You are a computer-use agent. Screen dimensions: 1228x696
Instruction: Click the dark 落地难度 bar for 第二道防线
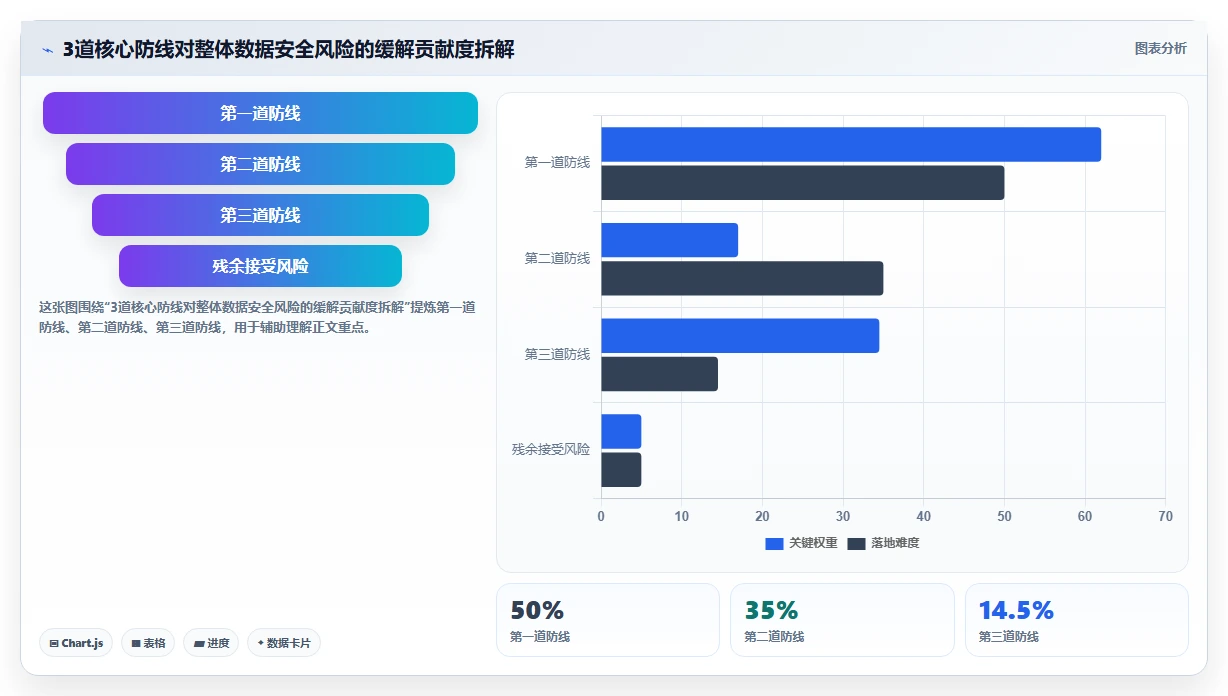[x=742, y=278]
